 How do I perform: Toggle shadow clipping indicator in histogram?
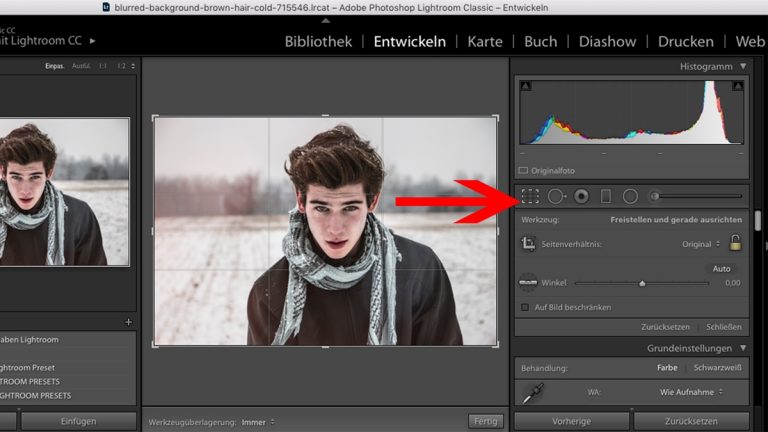point(526,86)
